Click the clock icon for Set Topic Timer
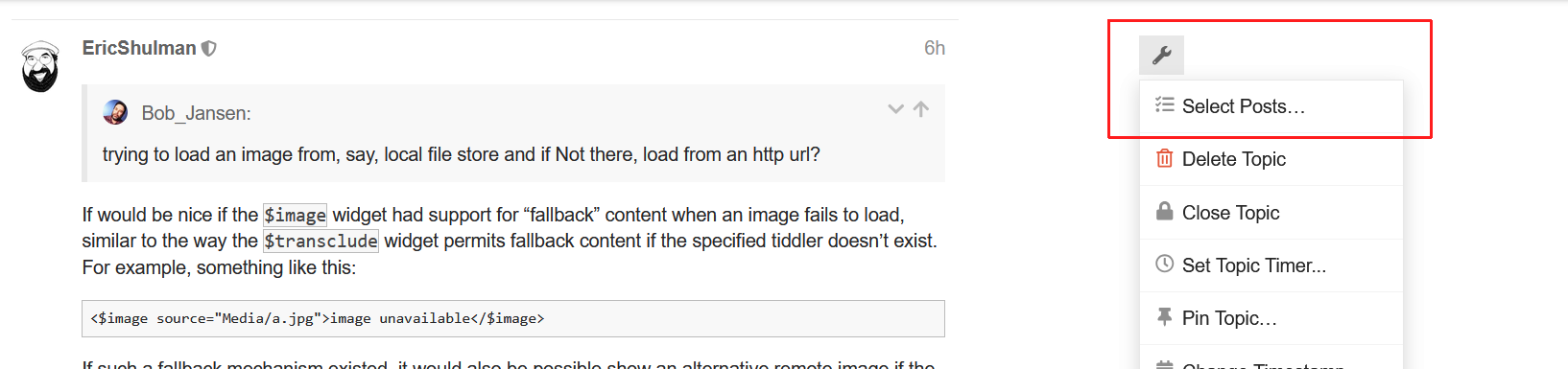1568x369 pixels. (x=1164, y=264)
